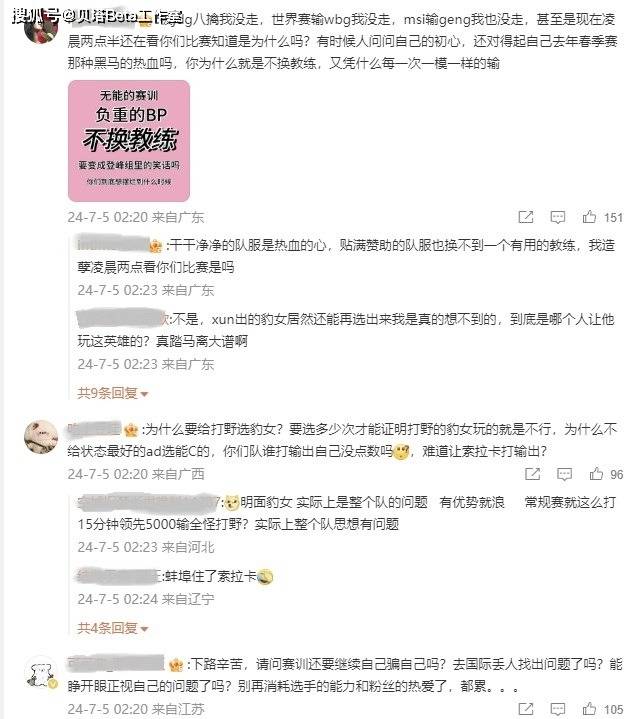Click blurred username of 下路辛苦 comment
638x719 pixels.
(x=116, y=663)
